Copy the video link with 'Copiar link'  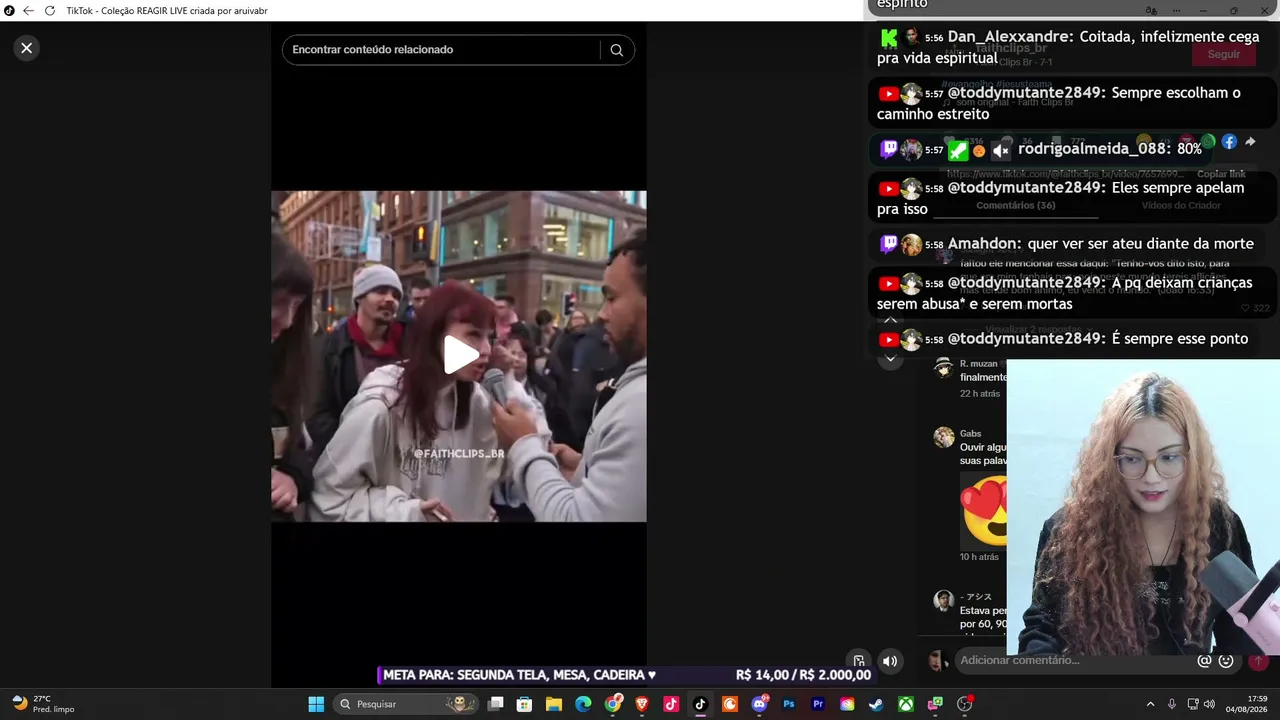click(1221, 174)
